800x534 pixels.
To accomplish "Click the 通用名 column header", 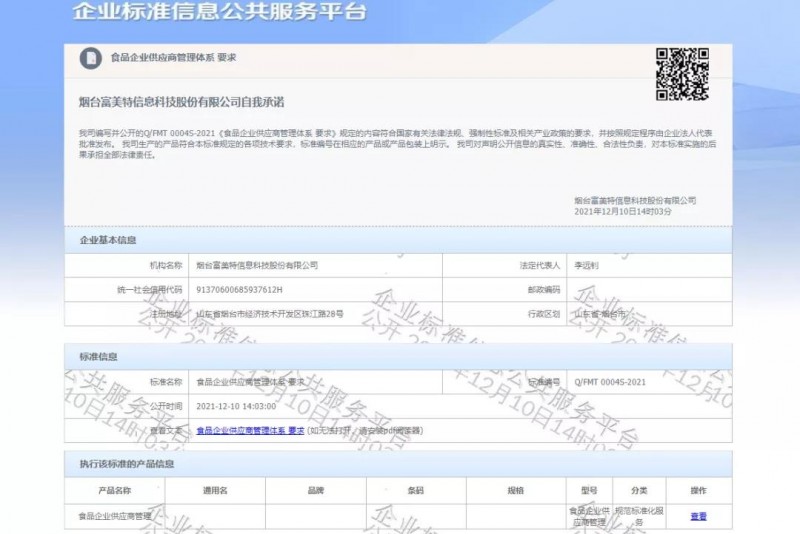I will (x=215, y=491).
